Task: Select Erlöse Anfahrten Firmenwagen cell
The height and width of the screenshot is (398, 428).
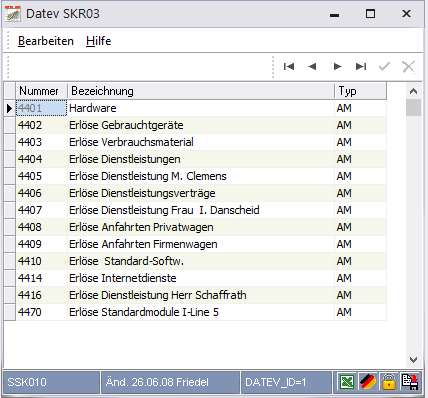Action: (x=201, y=244)
